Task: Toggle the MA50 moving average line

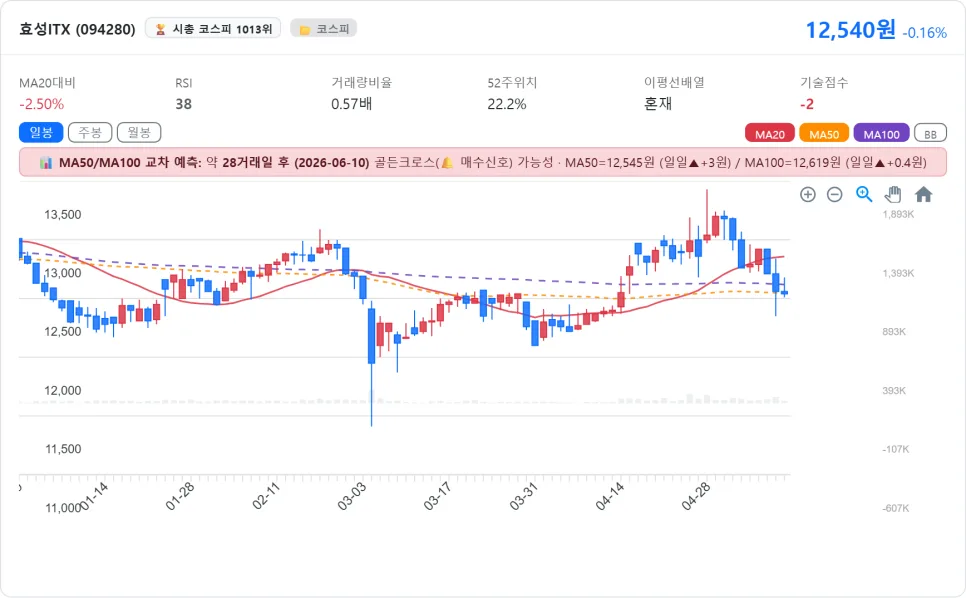Action: pyautogui.click(x=824, y=134)
